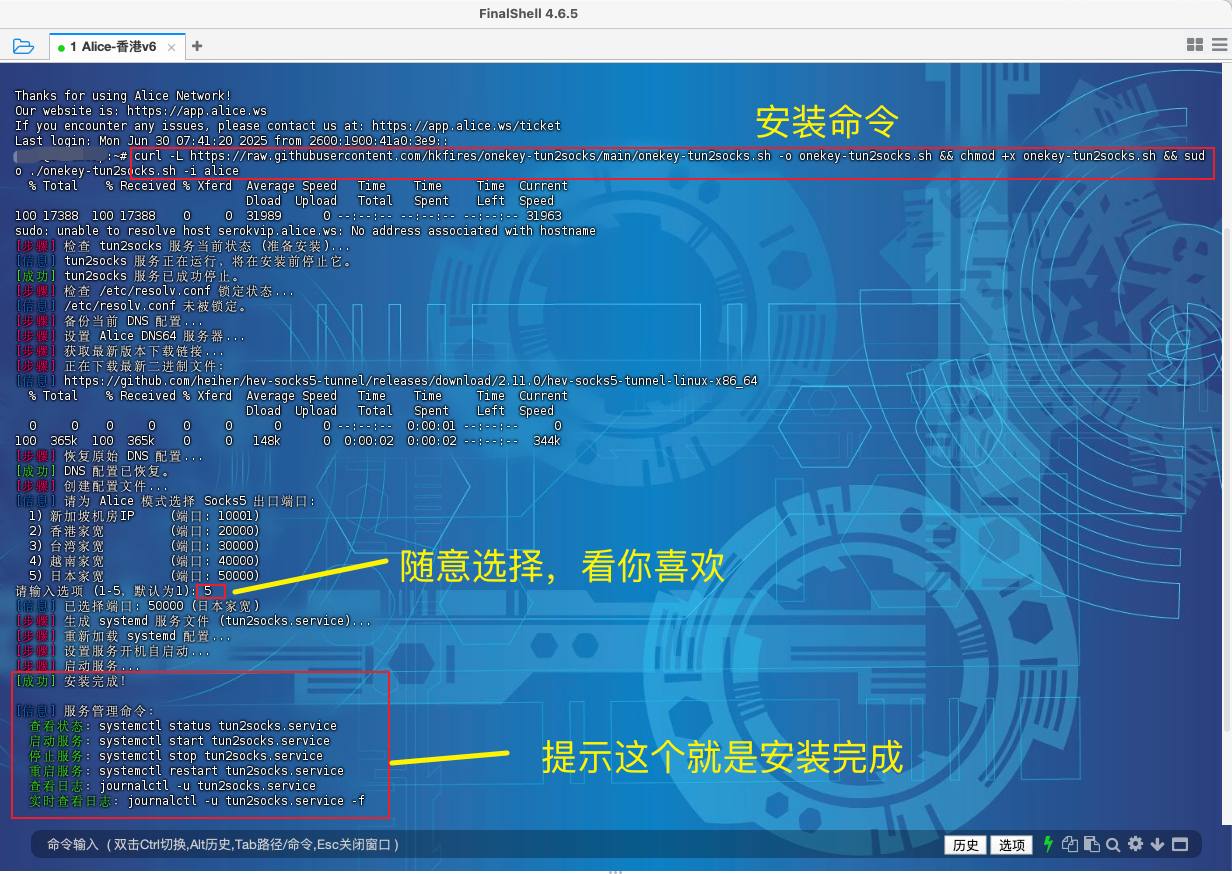
Task: Click the copy icon in command bar
Action: (x=1070, y=844)
